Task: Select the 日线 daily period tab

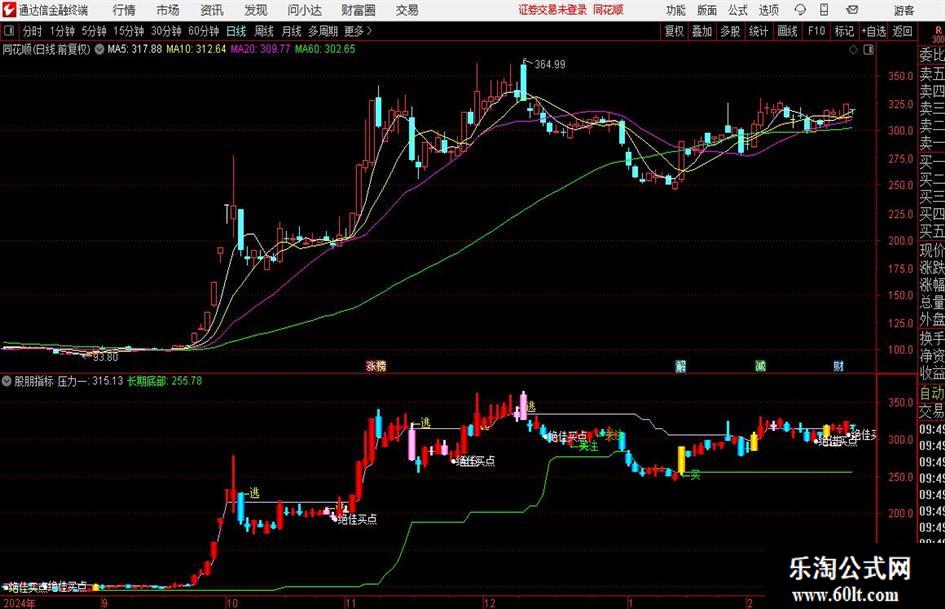Action: click(x=236, y=31)
